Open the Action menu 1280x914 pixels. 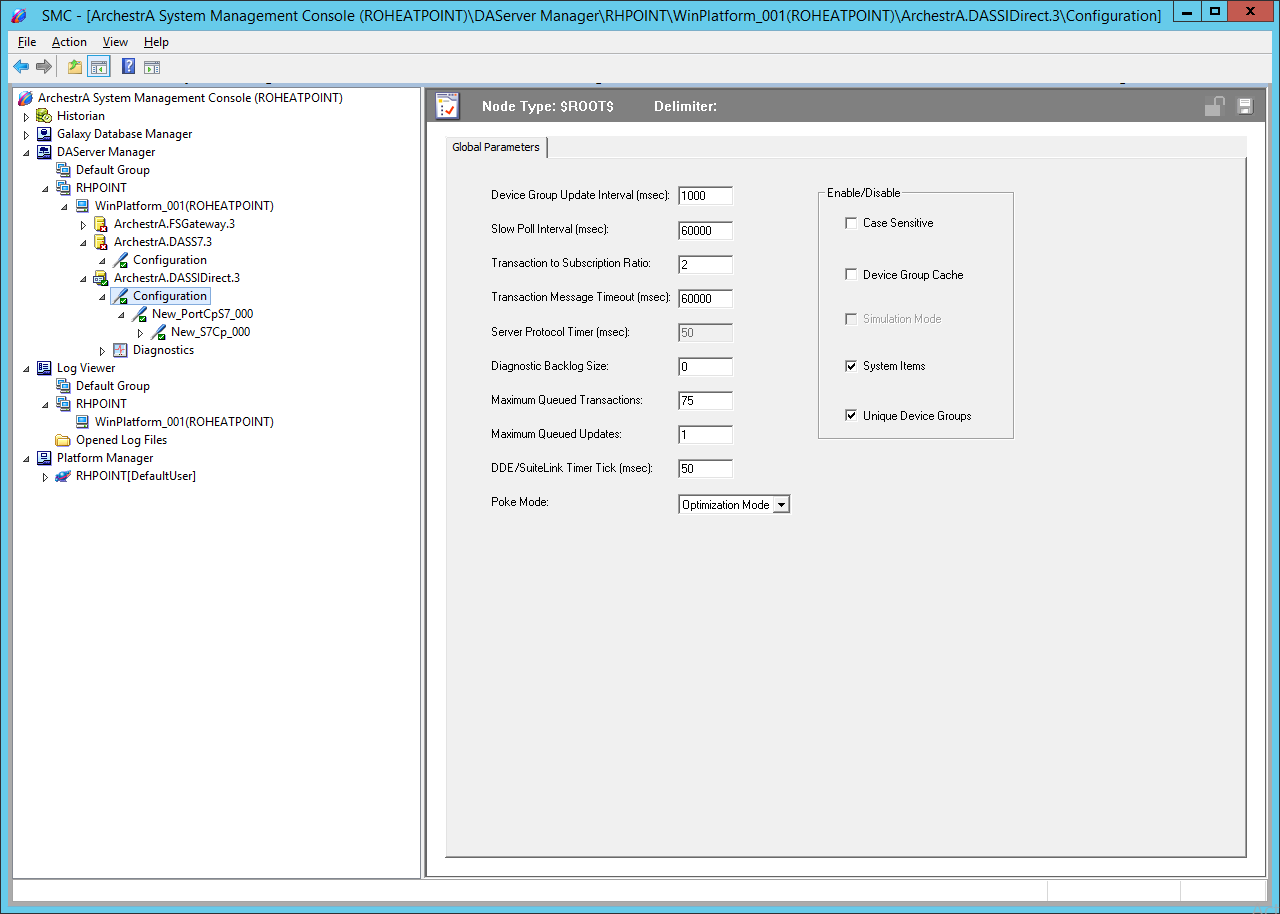[x=69, y=42]
